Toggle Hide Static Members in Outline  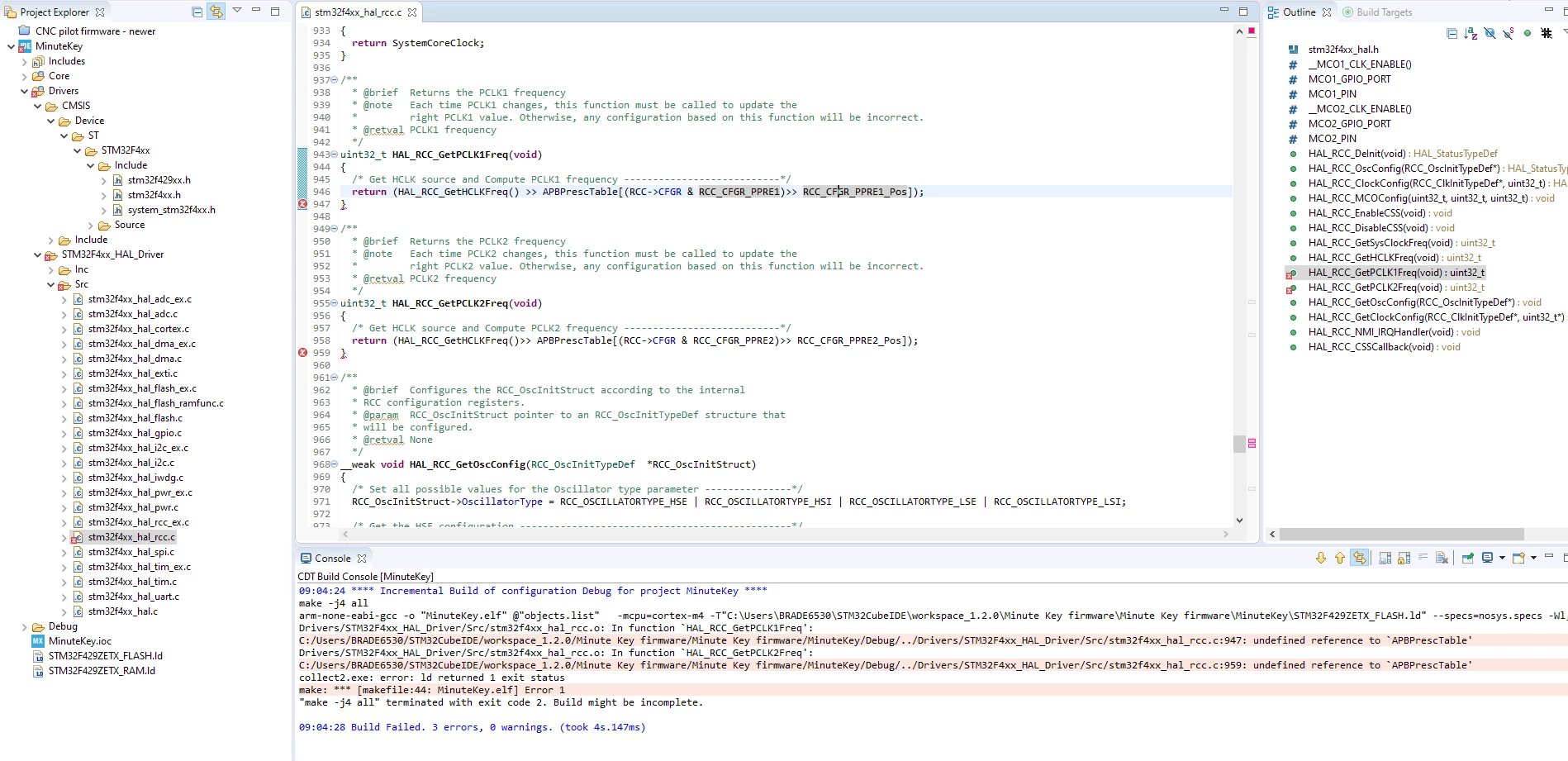1509,33
